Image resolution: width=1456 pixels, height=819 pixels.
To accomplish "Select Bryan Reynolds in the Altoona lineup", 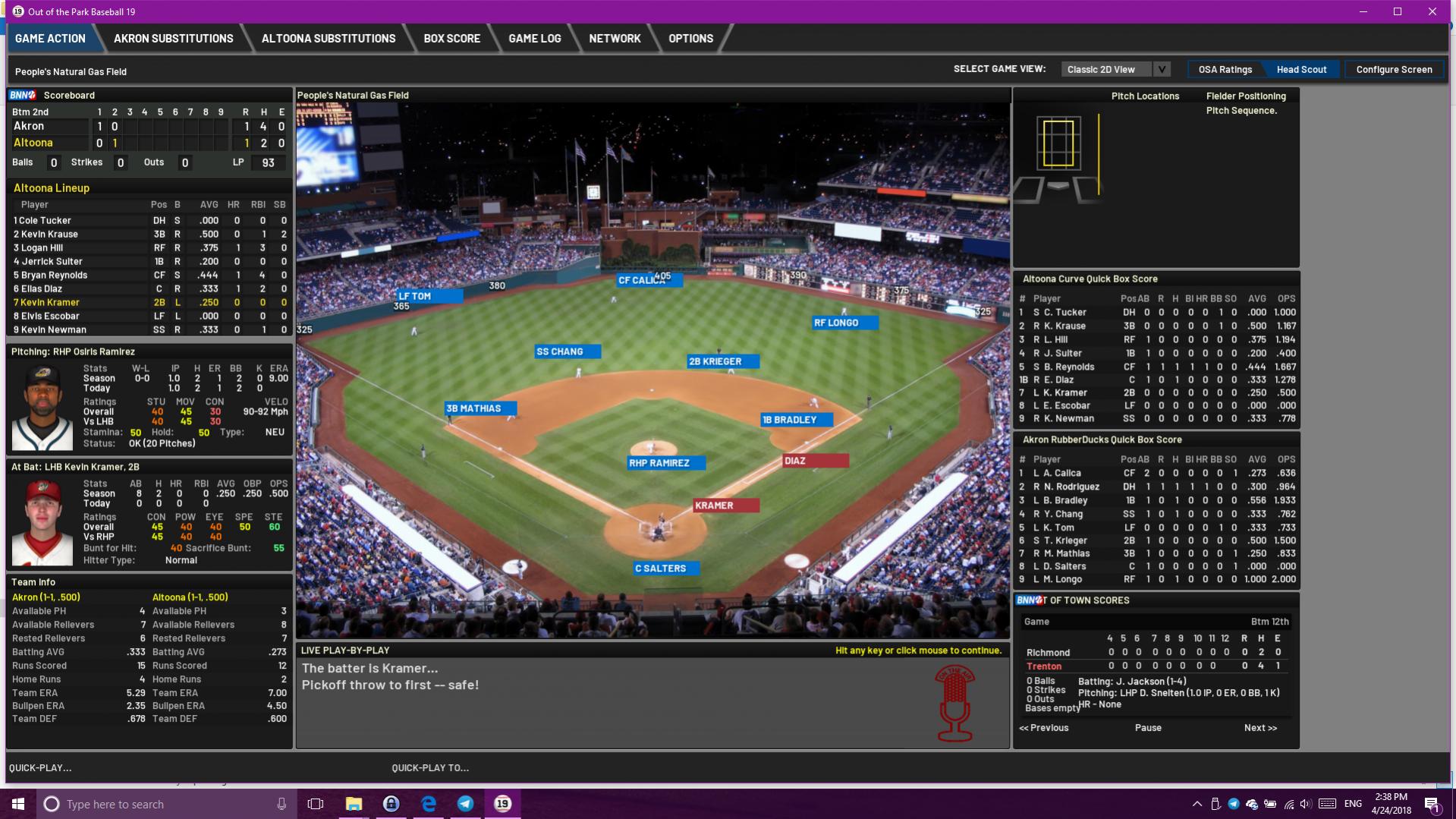I will (x=149, y=275).
